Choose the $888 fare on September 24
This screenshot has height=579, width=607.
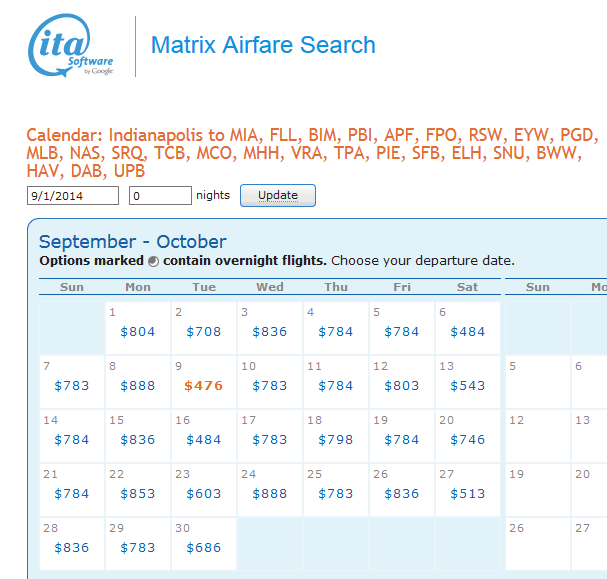click(269, 493)
